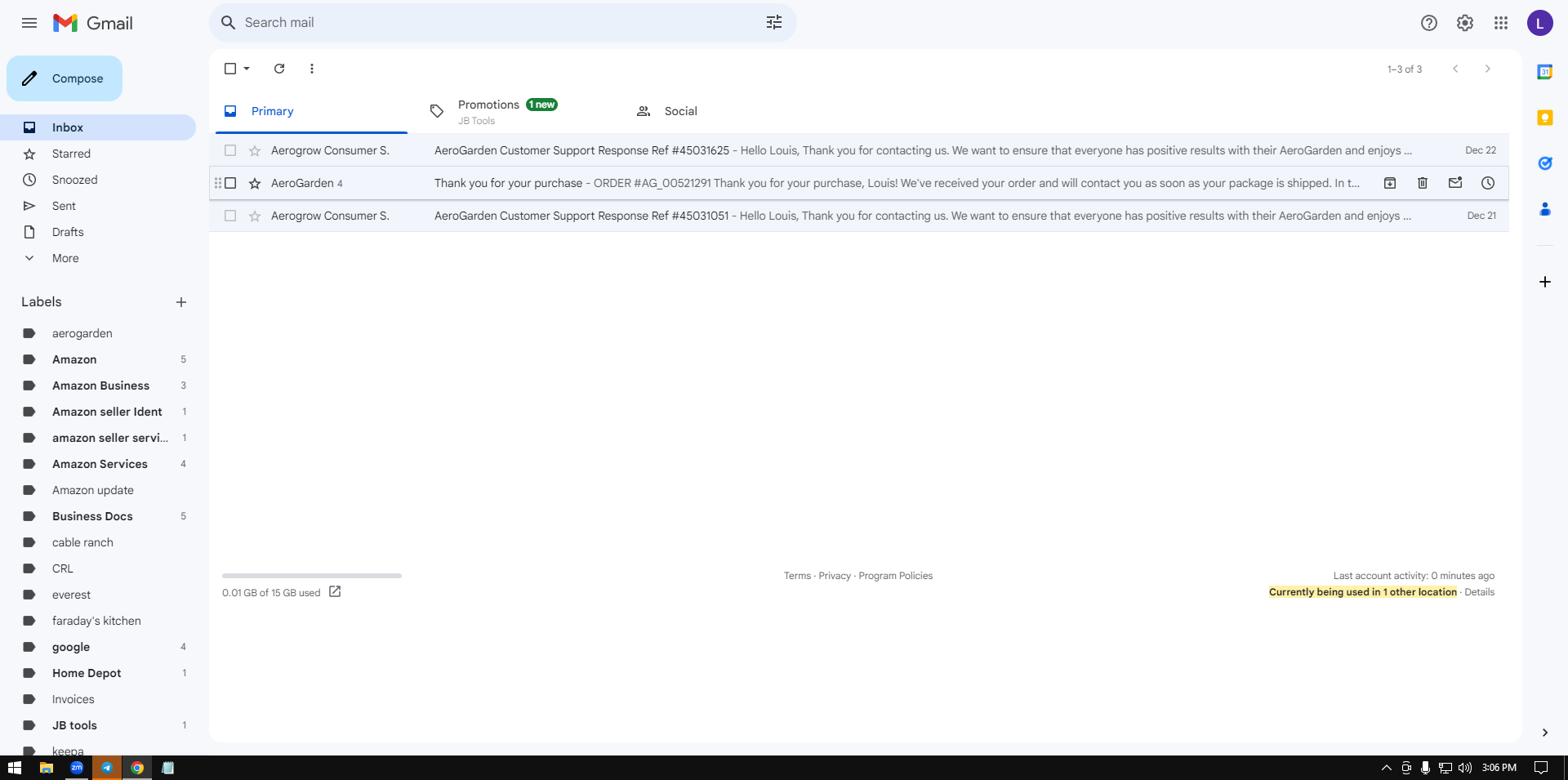Select the AeroGarden purchase email checkbox
The height and width of the screenshot is (780, 1568).
[230, 183]
